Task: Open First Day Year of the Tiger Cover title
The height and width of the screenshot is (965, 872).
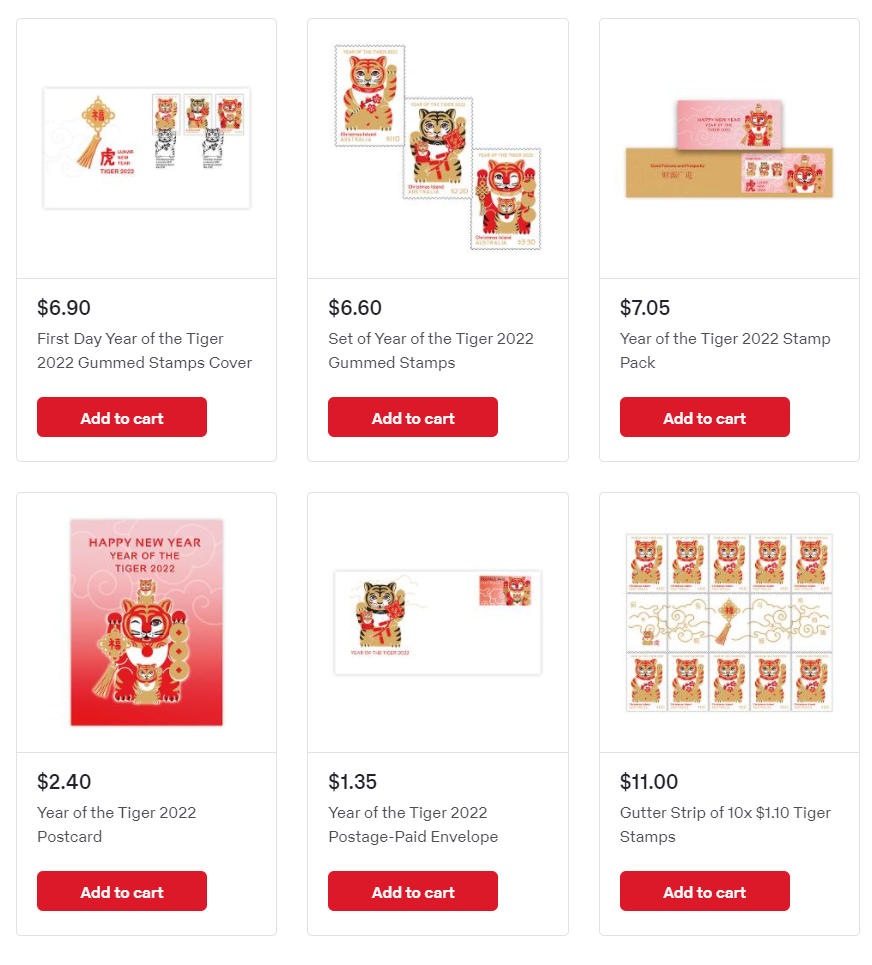Action: click(145, 351)
